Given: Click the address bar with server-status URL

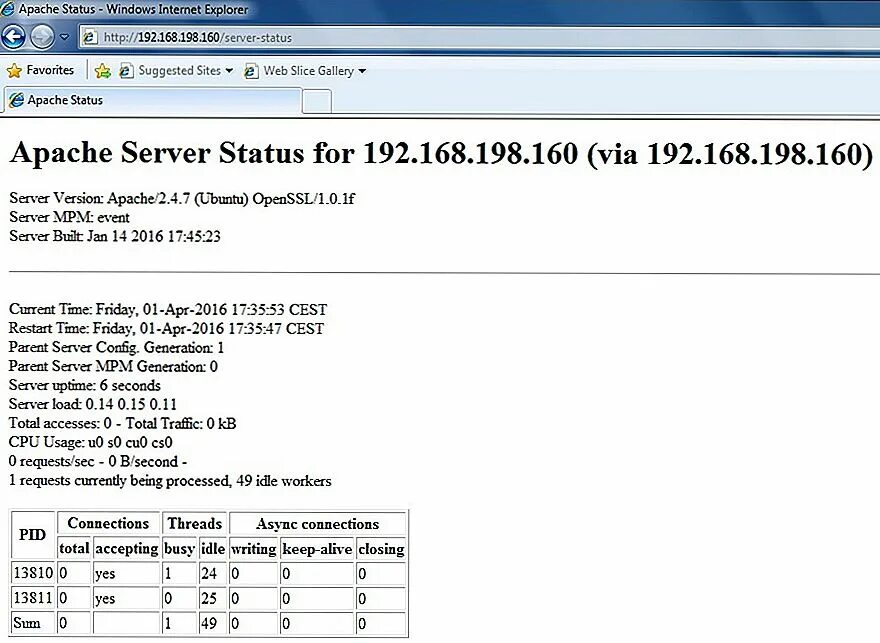Looking at the screenshot, I should (x=479, y=38).
